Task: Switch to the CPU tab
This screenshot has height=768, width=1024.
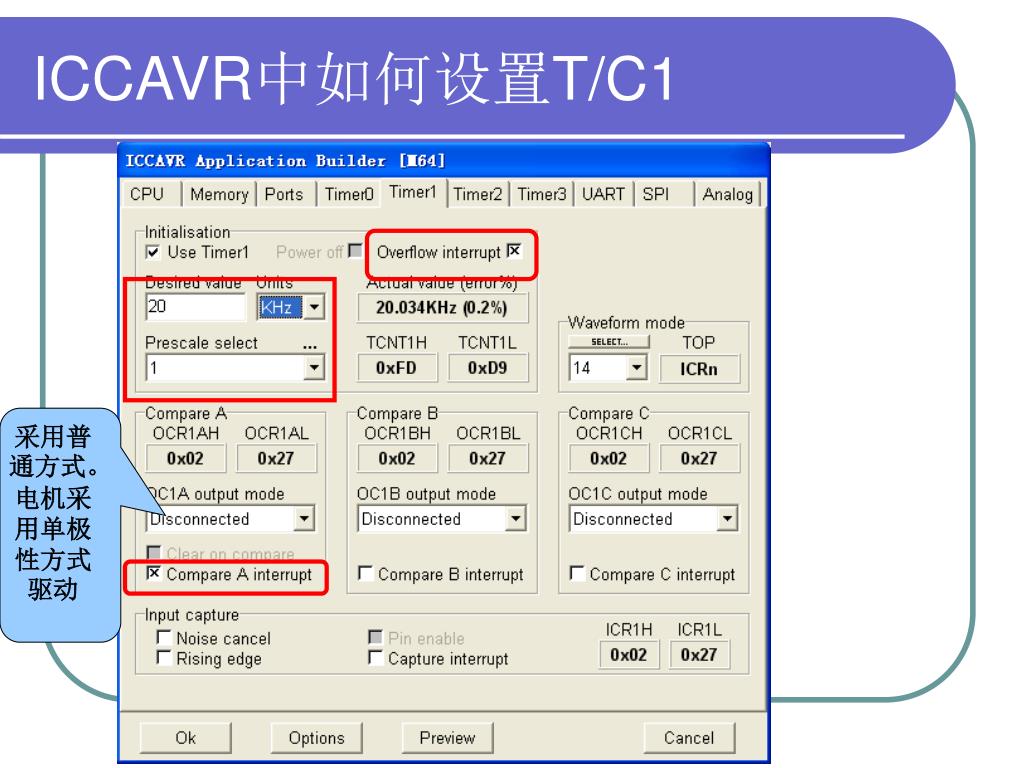Action: pyautogui.click(x=147, y=195)
